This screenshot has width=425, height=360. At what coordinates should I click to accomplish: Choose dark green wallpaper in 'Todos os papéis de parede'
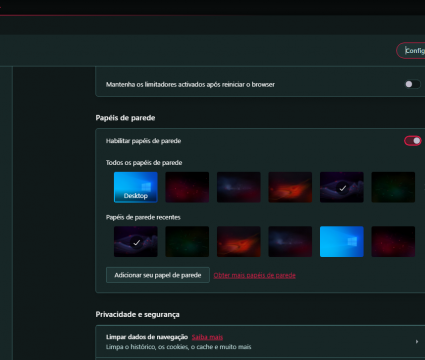coord(393,187)
